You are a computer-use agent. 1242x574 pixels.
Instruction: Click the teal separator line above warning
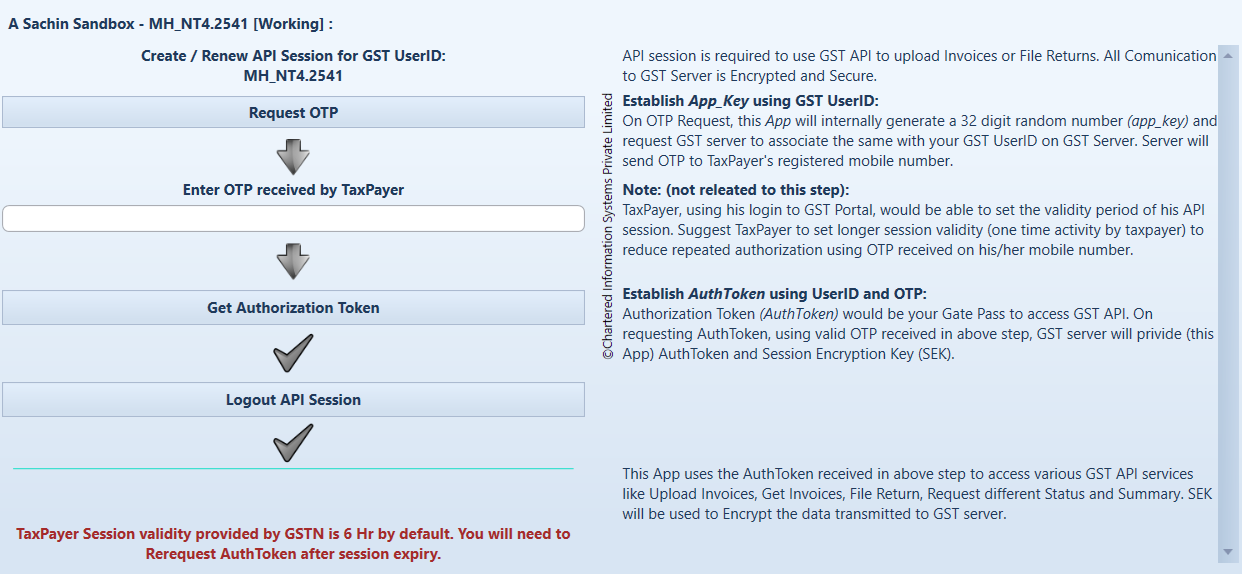click(x=293, y=468)
